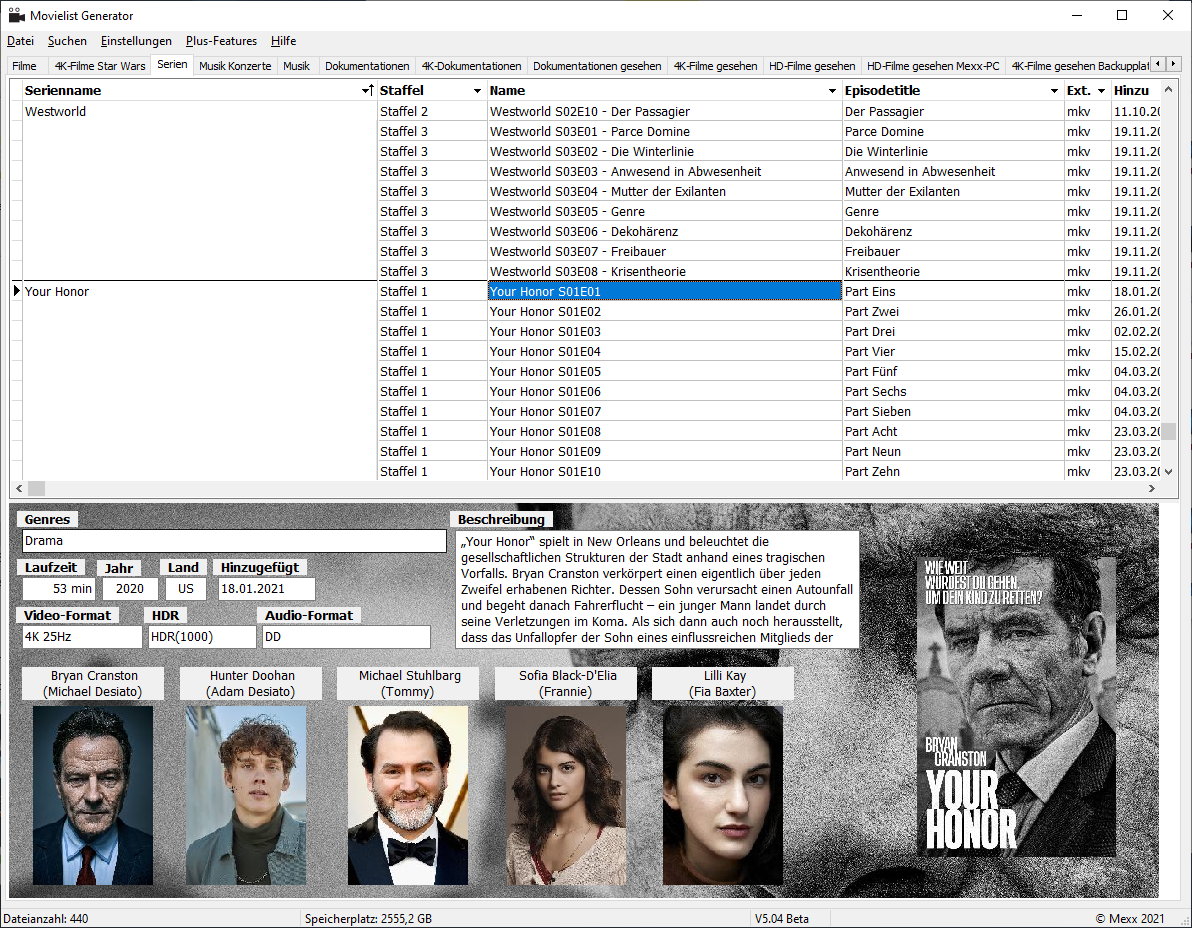Click the Hunter Doohan actor photo

(x=246, y=795)
